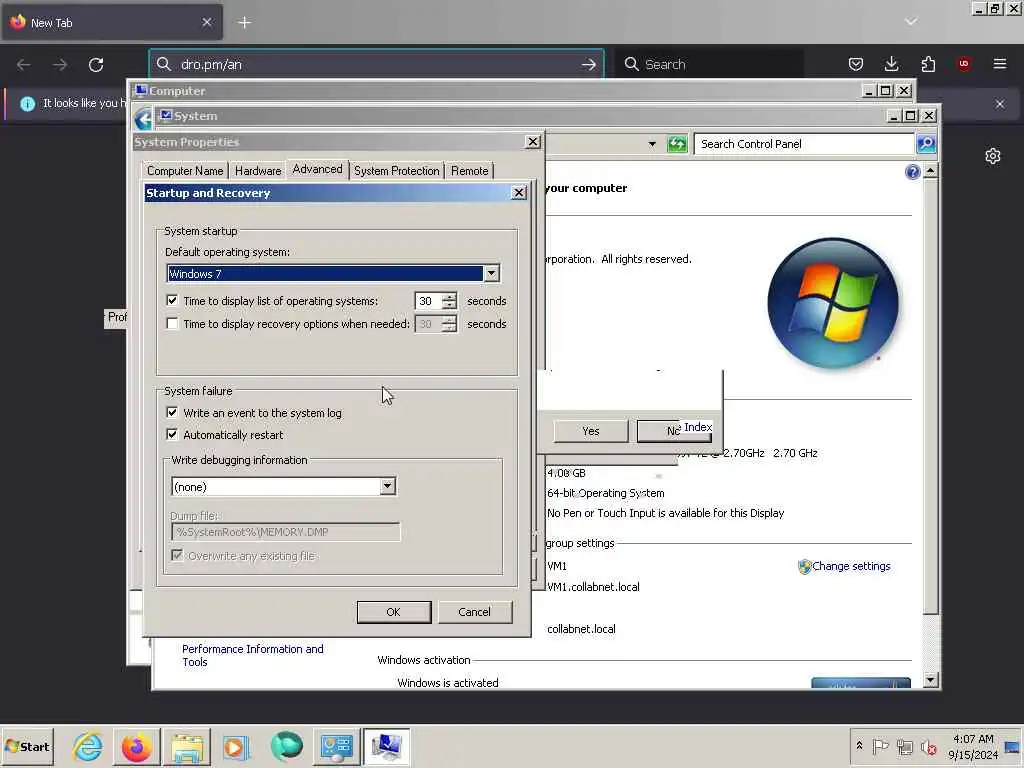Click the System window back arrow
Viewport: 1024px width, 768px height.
pyautogui.click(x=142, y=120)
